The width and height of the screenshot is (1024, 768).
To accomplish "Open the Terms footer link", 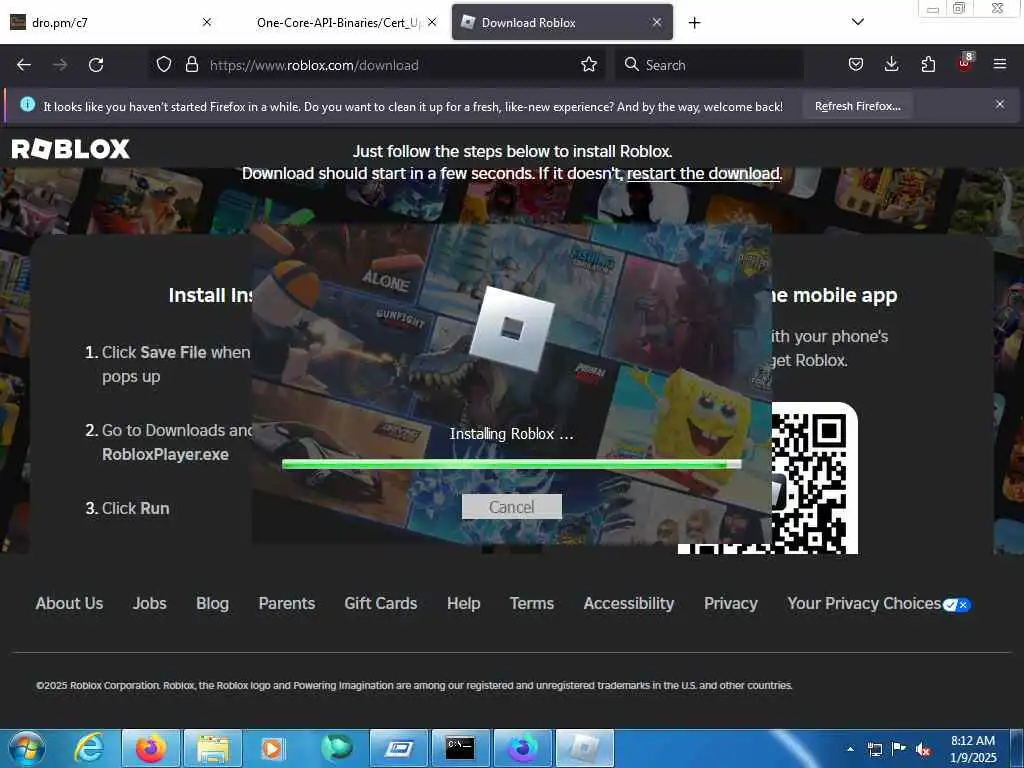I will (532, 603).
